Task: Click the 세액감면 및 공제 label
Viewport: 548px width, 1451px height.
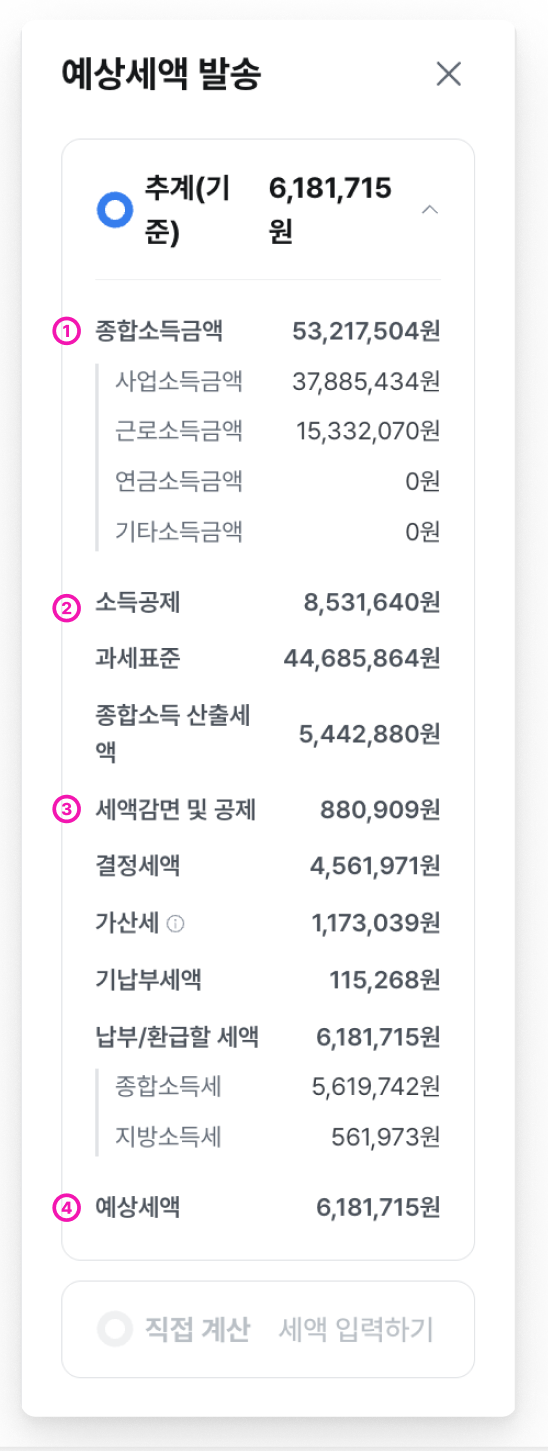Action: [x=176, y=810]
